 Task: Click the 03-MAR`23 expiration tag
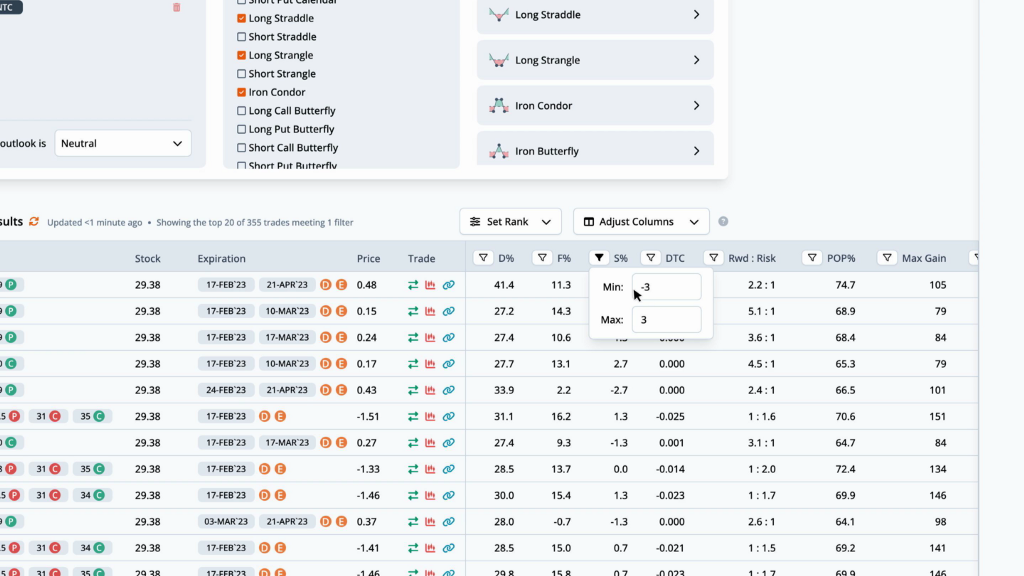[226, 521]
